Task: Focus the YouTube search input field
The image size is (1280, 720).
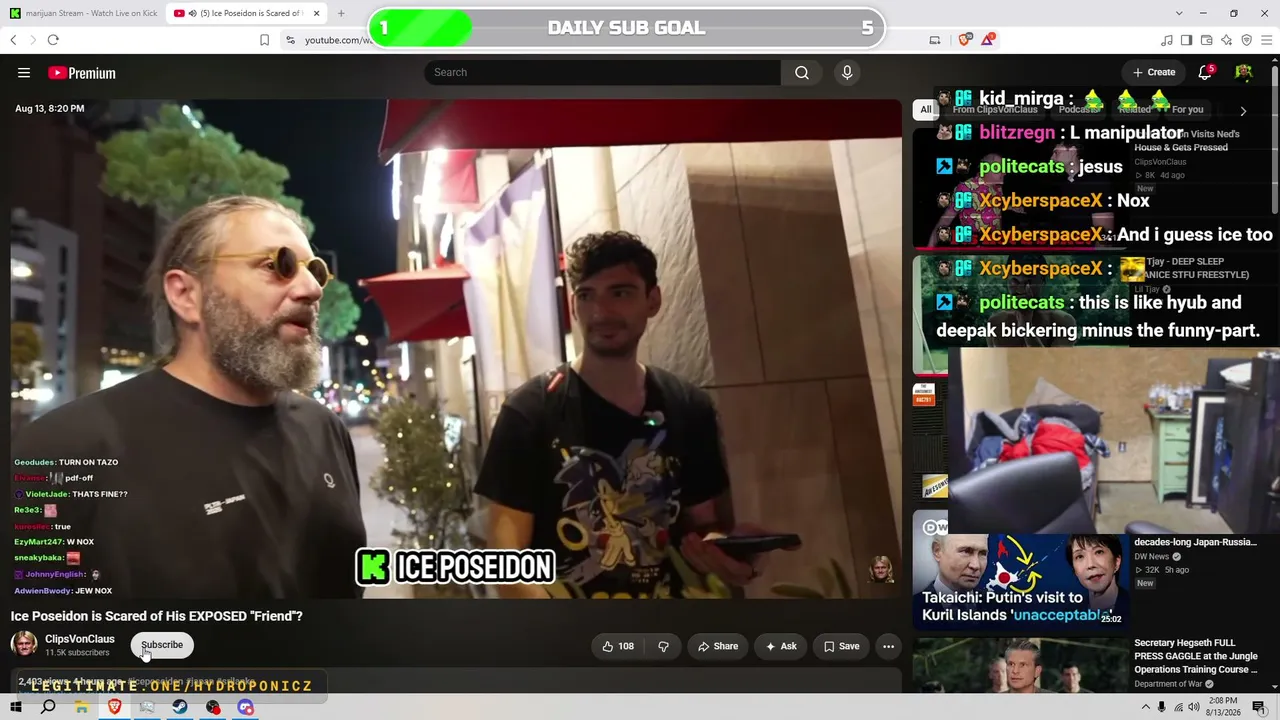Action: (x=602, y=72)
